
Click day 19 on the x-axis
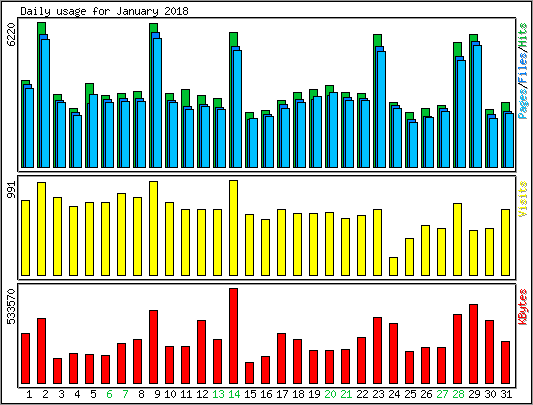(314, 394)
